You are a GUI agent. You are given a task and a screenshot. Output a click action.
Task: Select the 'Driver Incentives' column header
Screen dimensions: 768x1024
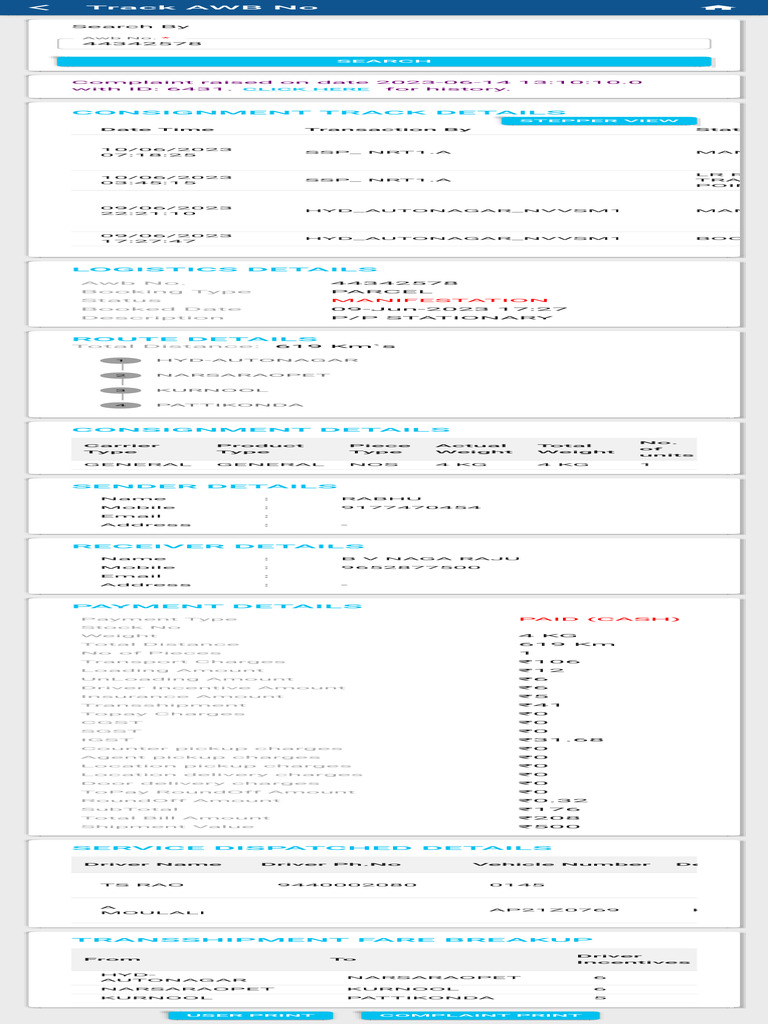pos(633,959)
